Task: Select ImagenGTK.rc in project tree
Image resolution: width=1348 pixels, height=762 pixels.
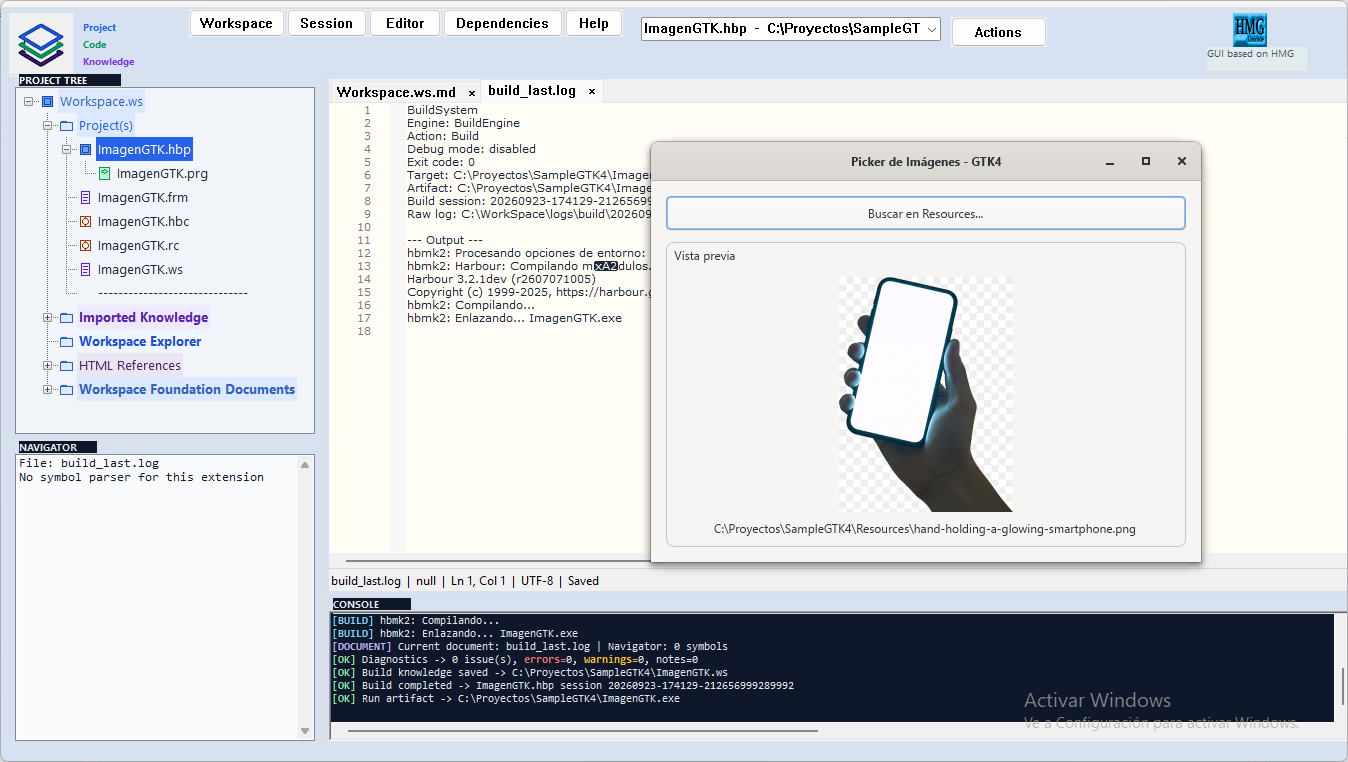Action: [138, 246]
